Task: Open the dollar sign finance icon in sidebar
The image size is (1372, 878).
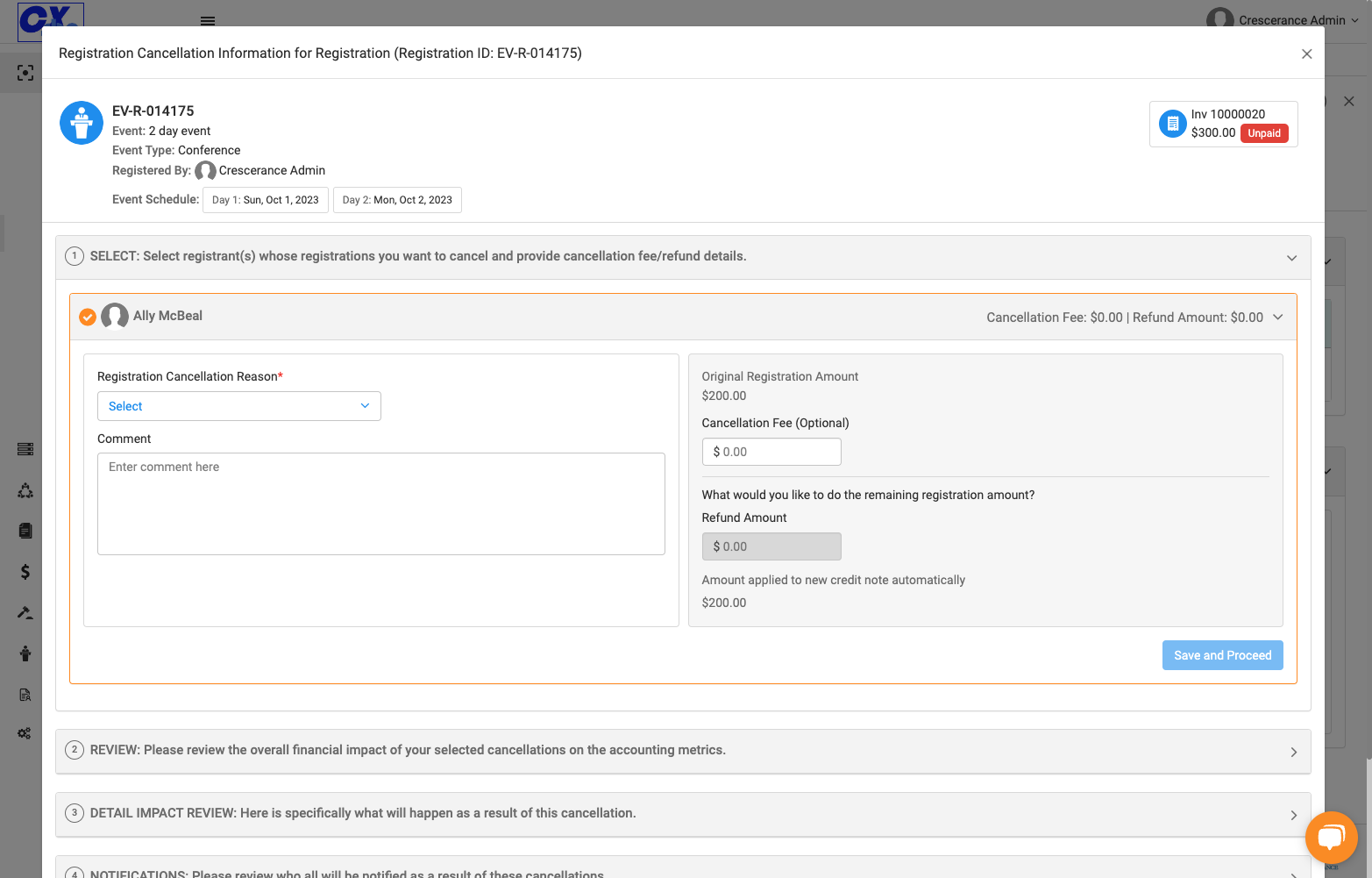Action: 25,572
